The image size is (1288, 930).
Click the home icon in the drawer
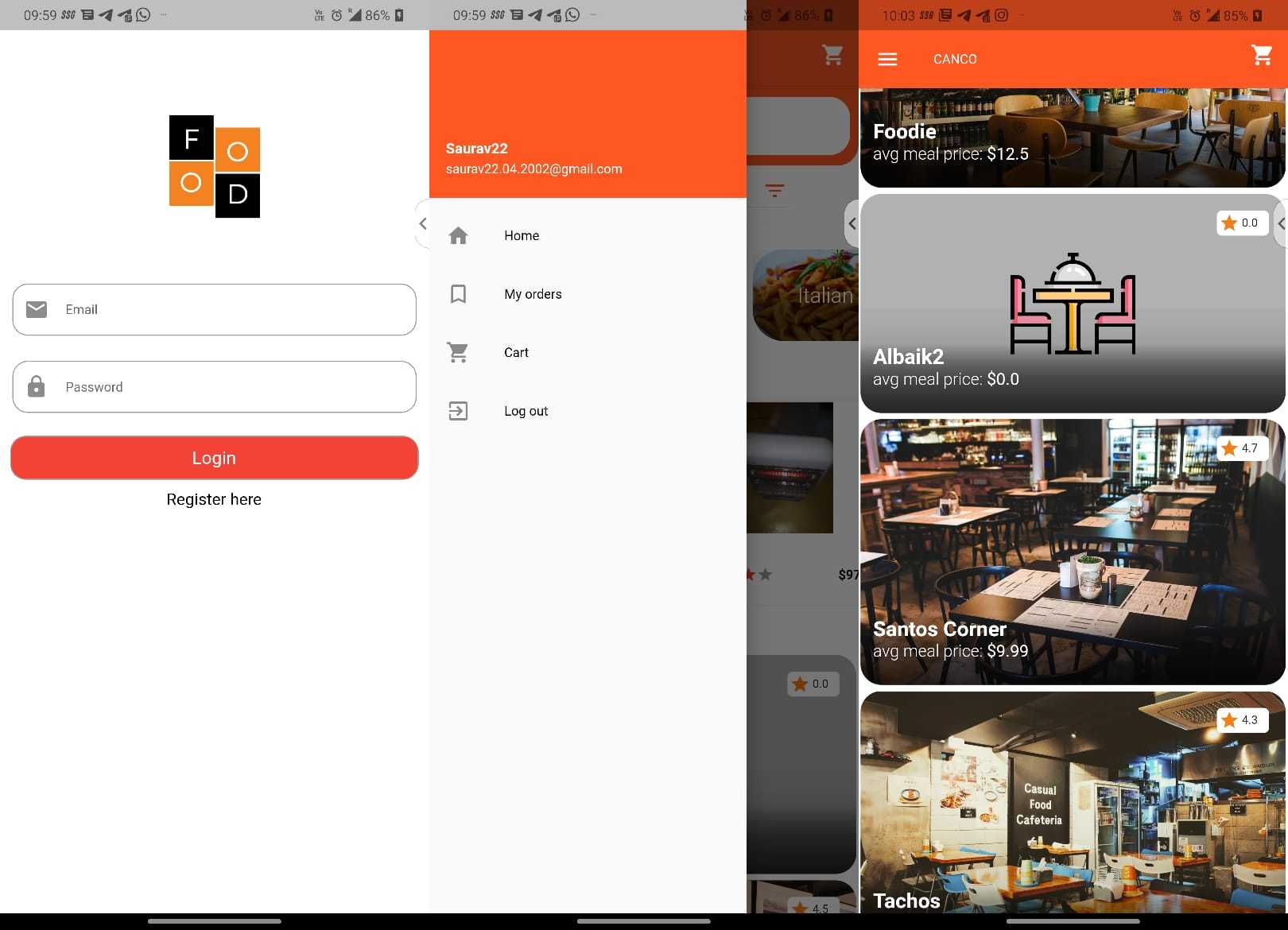point(458,236)
